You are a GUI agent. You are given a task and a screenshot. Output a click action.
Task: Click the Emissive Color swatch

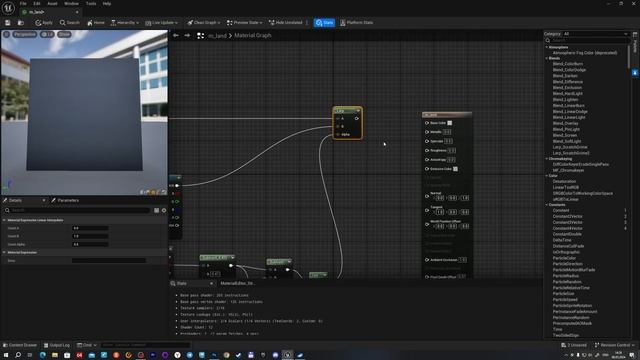(x=456, y=169)
